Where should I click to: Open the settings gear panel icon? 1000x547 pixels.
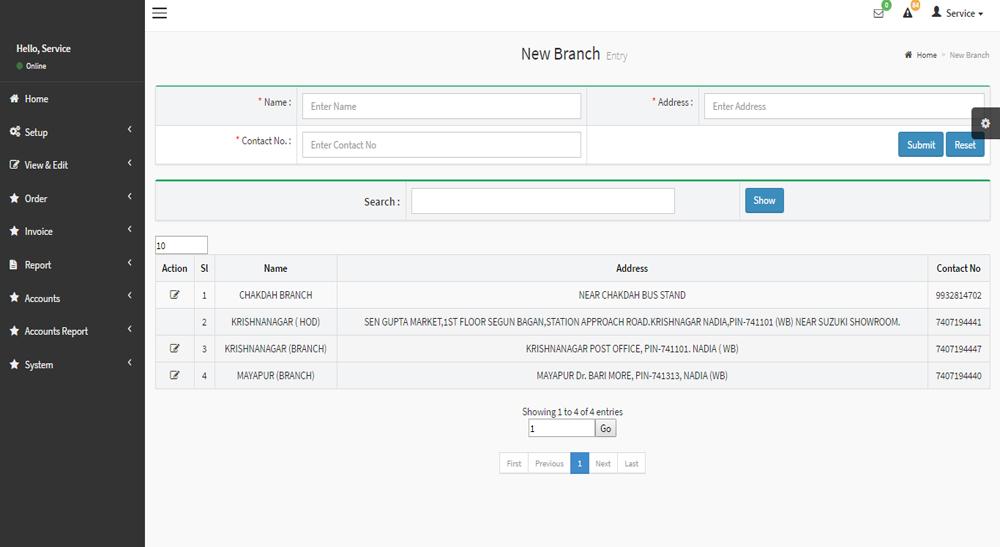coord(985,124)
